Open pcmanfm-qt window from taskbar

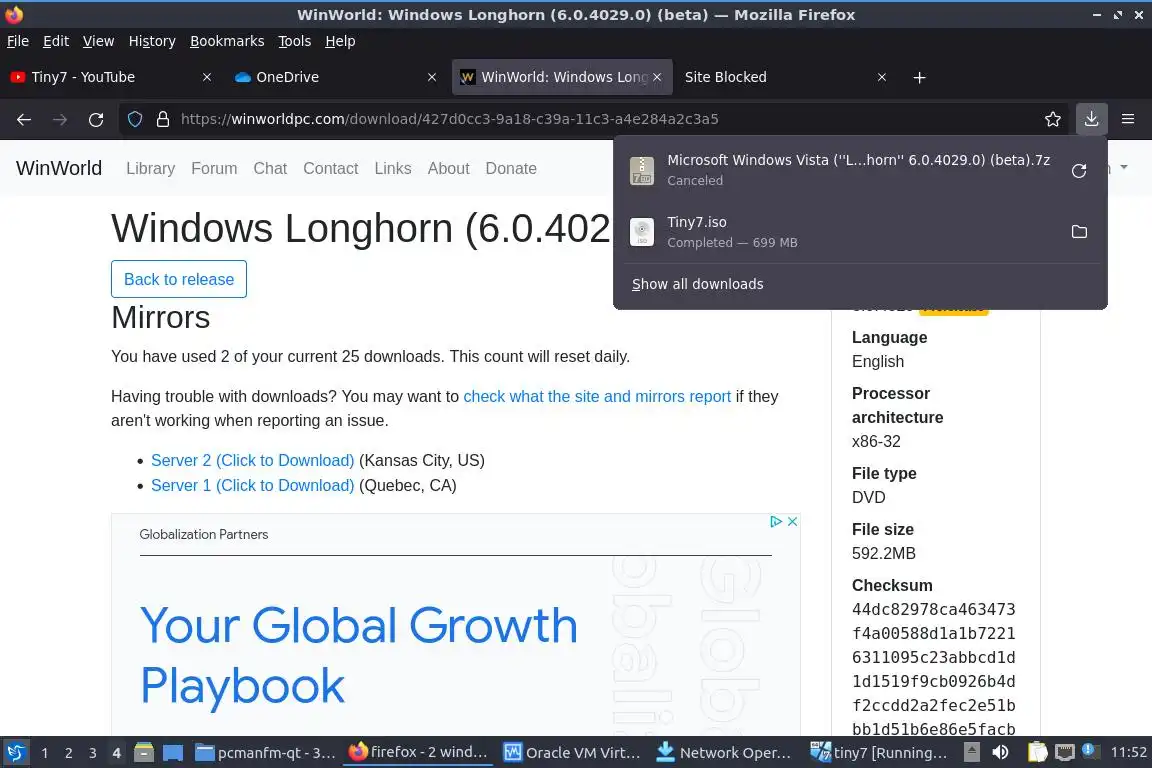[265, 753]
